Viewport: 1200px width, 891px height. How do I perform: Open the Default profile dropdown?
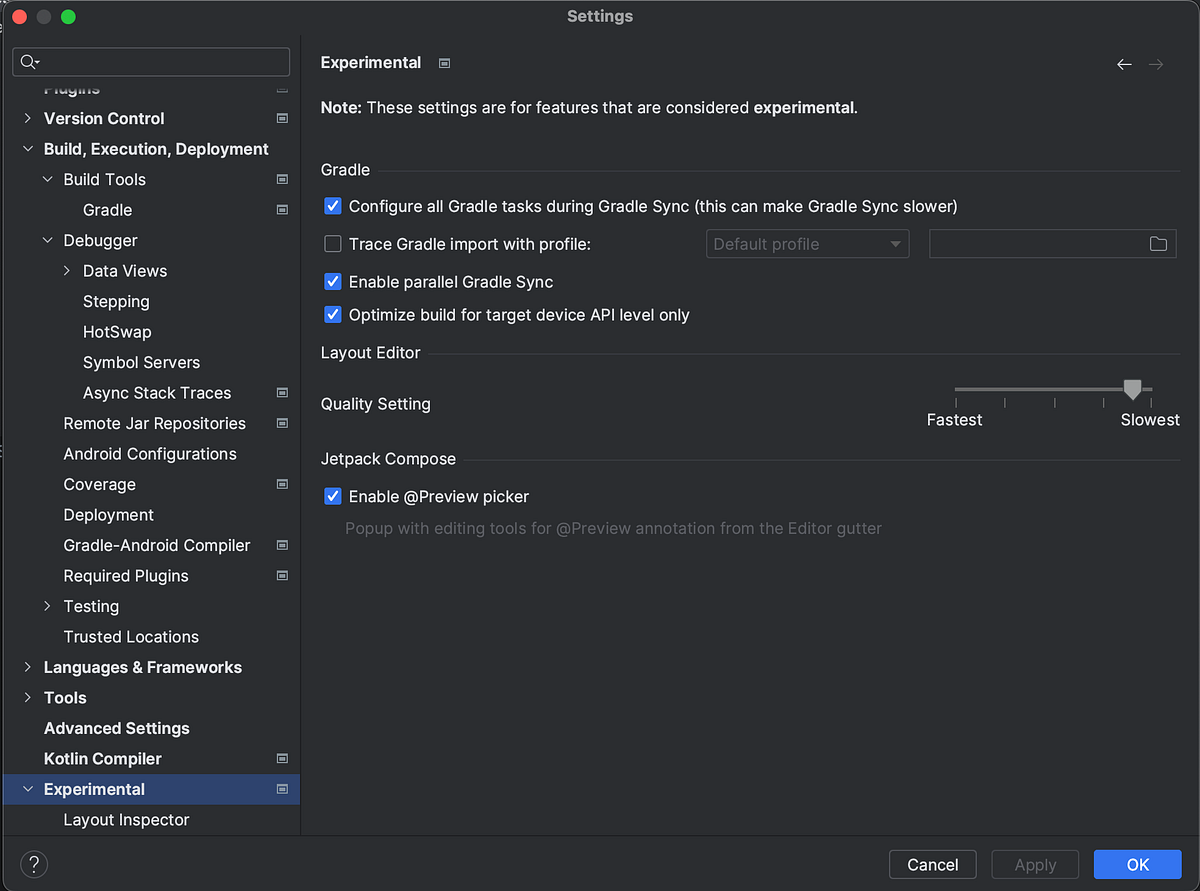click(x=807, y=244)
